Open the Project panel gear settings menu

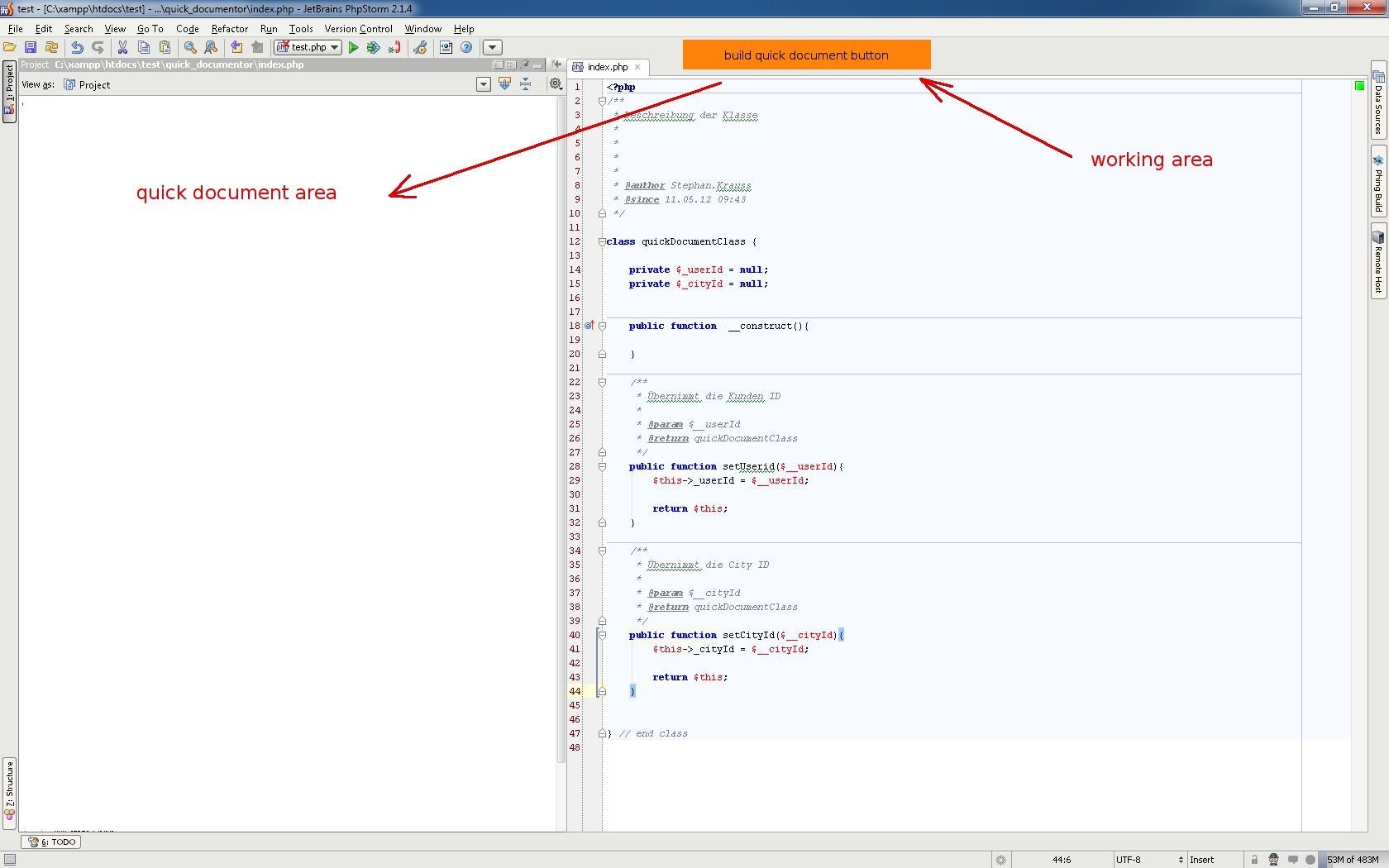(x=556, y=84)
